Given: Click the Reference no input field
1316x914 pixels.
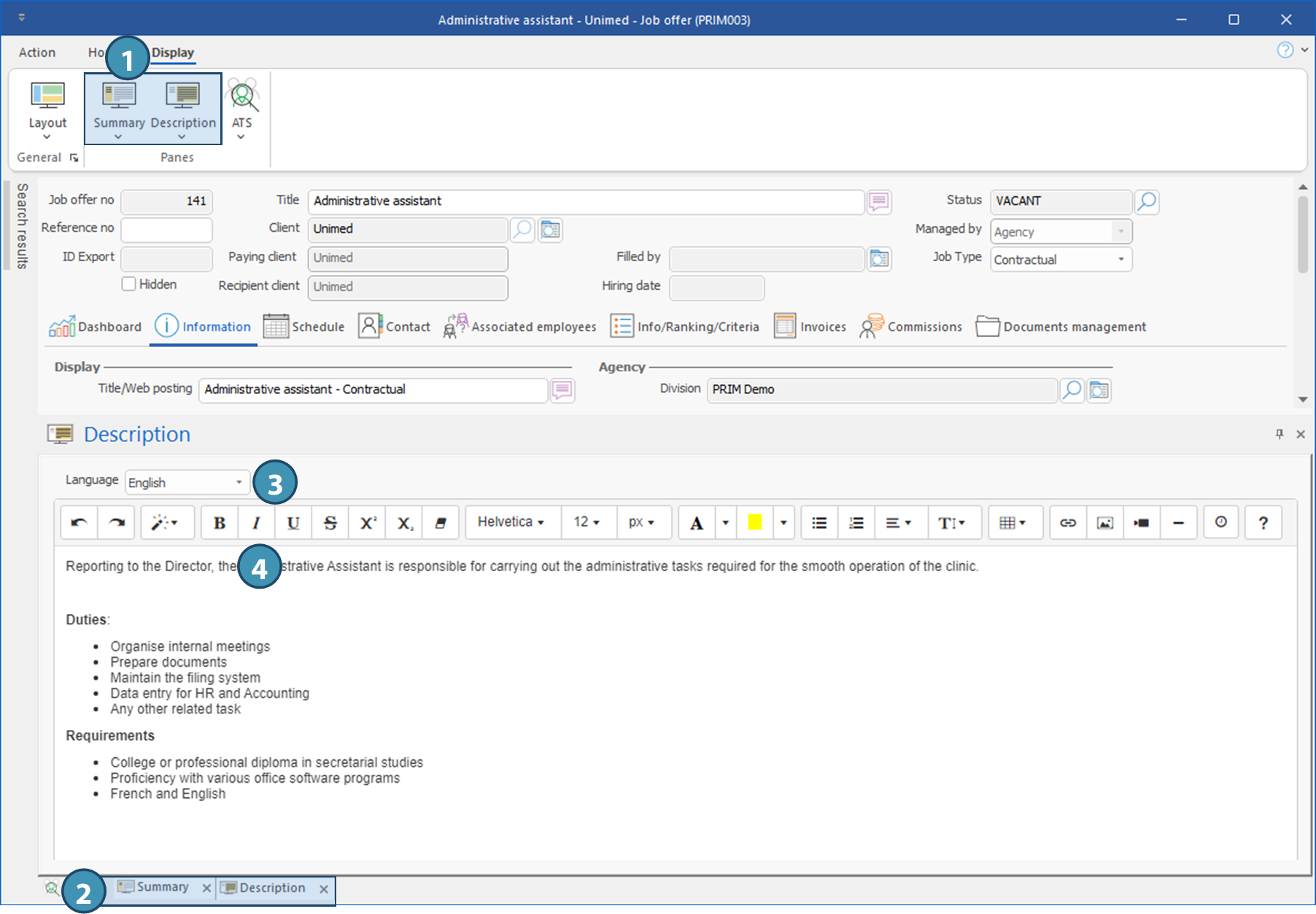Looking at the screenshot, I should coord(166,230).
